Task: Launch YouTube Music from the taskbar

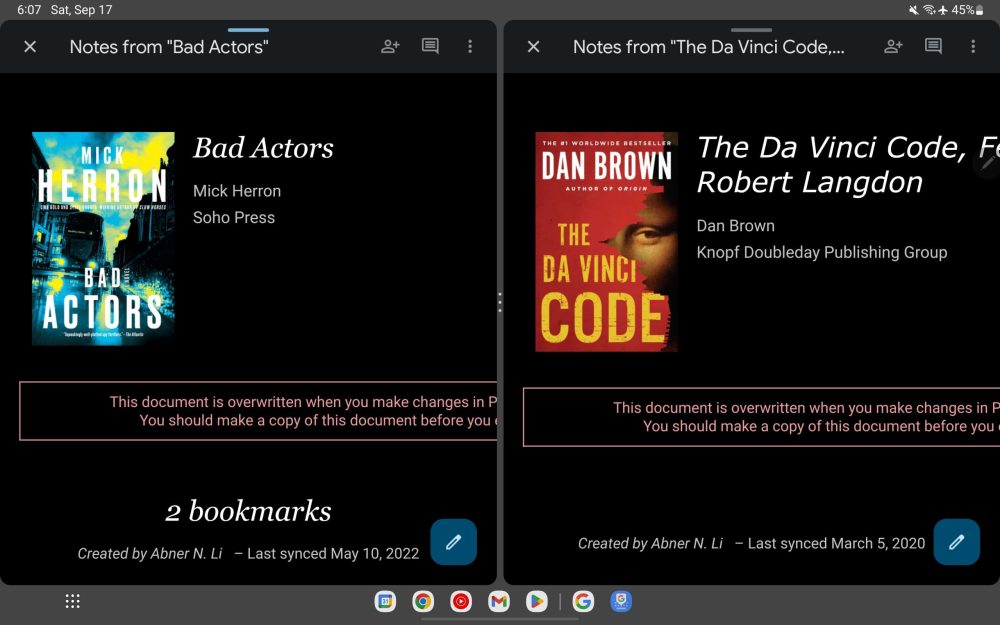Action: [461, 601]
